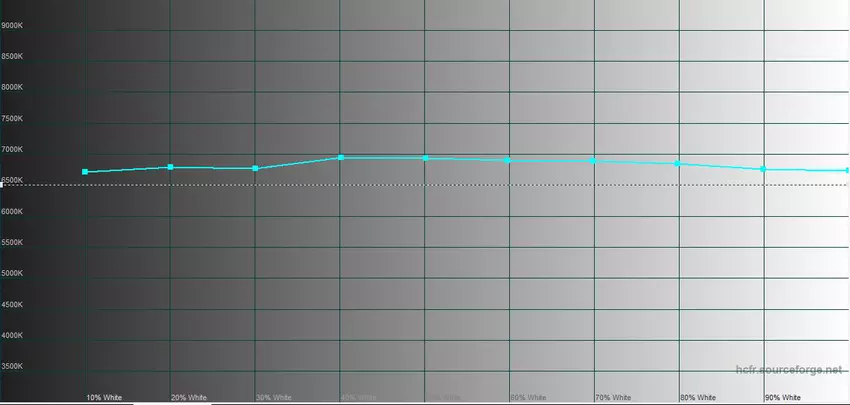
Task: Click the curve marker at 50% White
Action: click(425, 158)
